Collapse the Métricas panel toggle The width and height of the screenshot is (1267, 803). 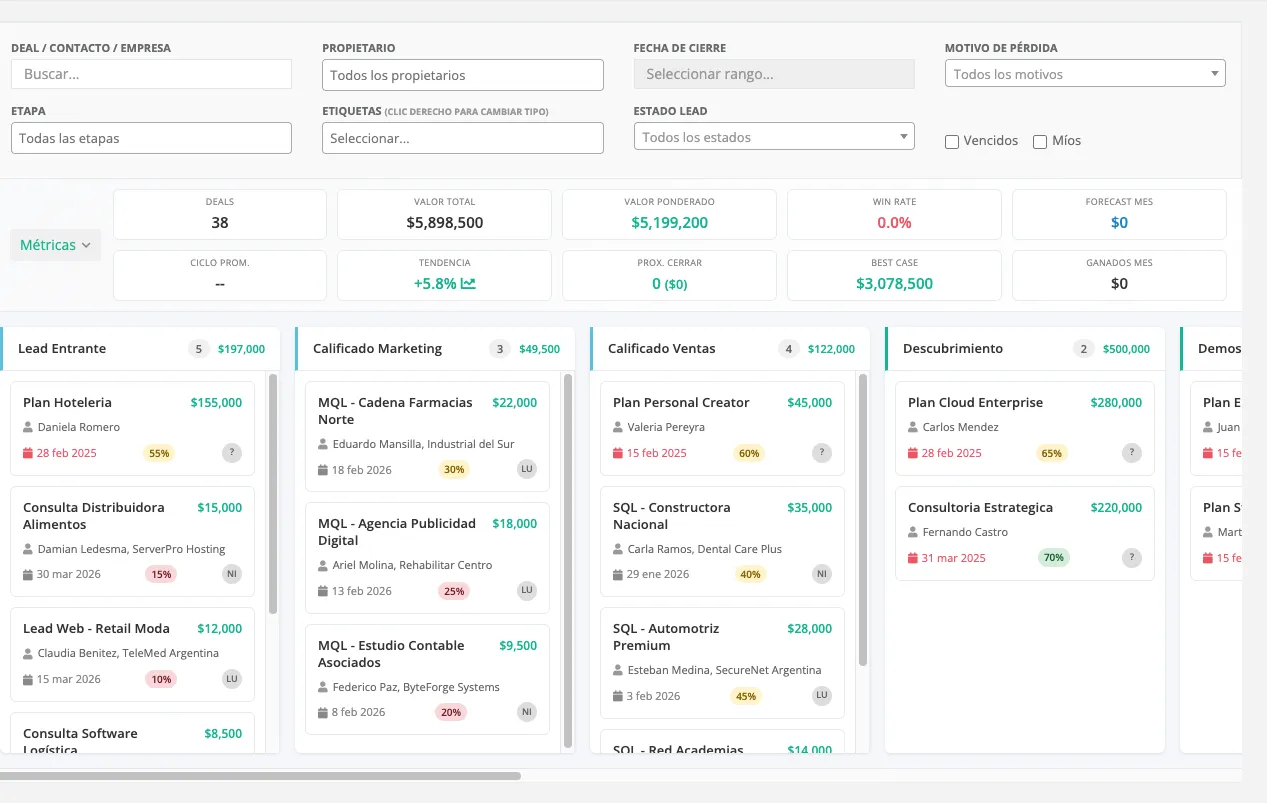(x=55, y=245)
